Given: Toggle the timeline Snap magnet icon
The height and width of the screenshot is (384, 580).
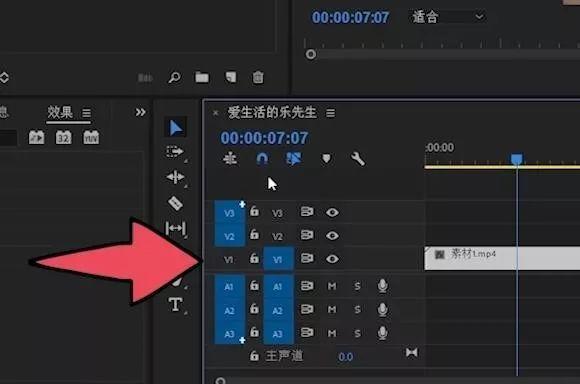Looking at the screenshot, I should 262,159.
